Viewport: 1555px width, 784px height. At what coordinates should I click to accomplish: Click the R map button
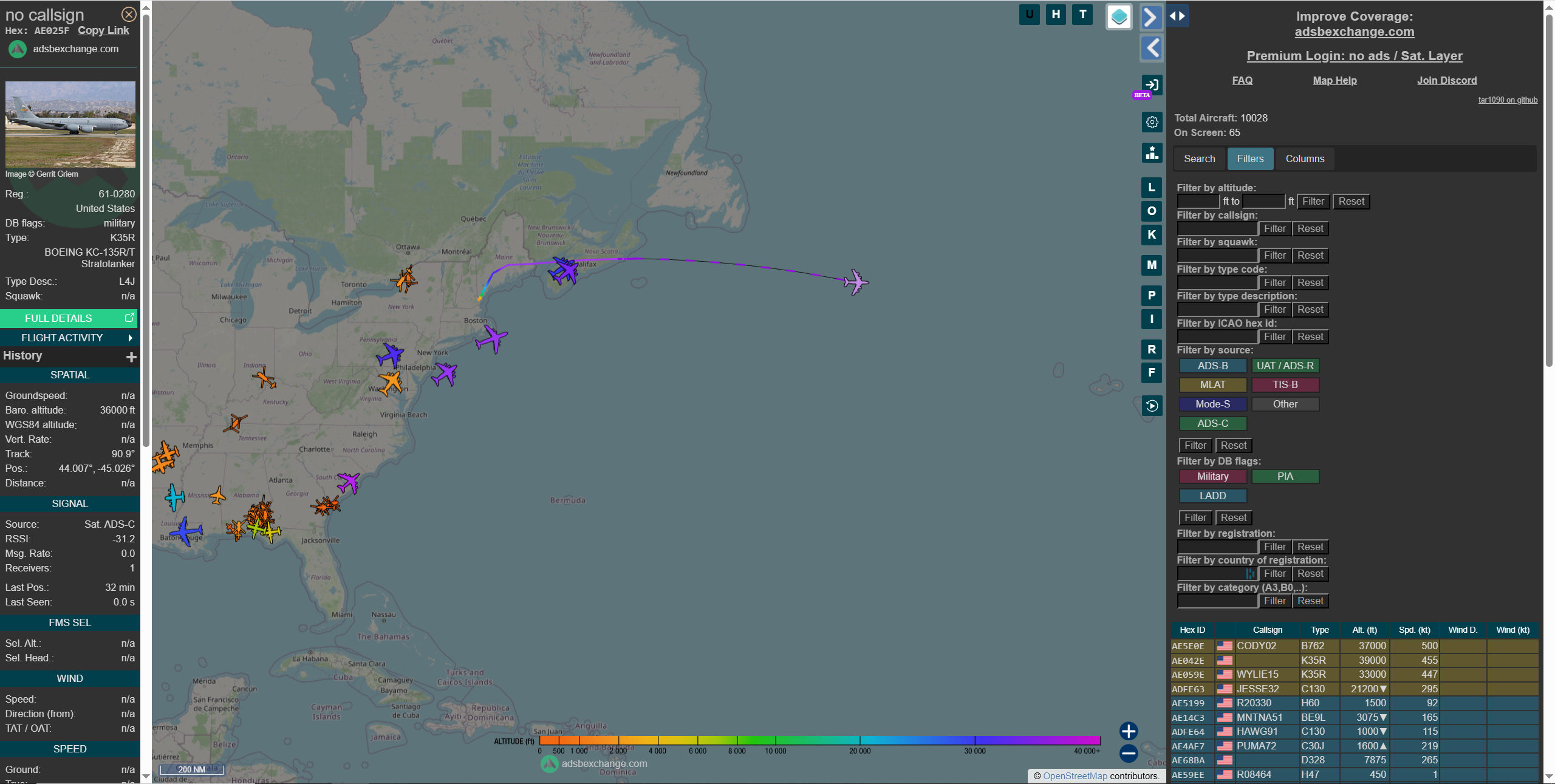(x=1152, y=350)
